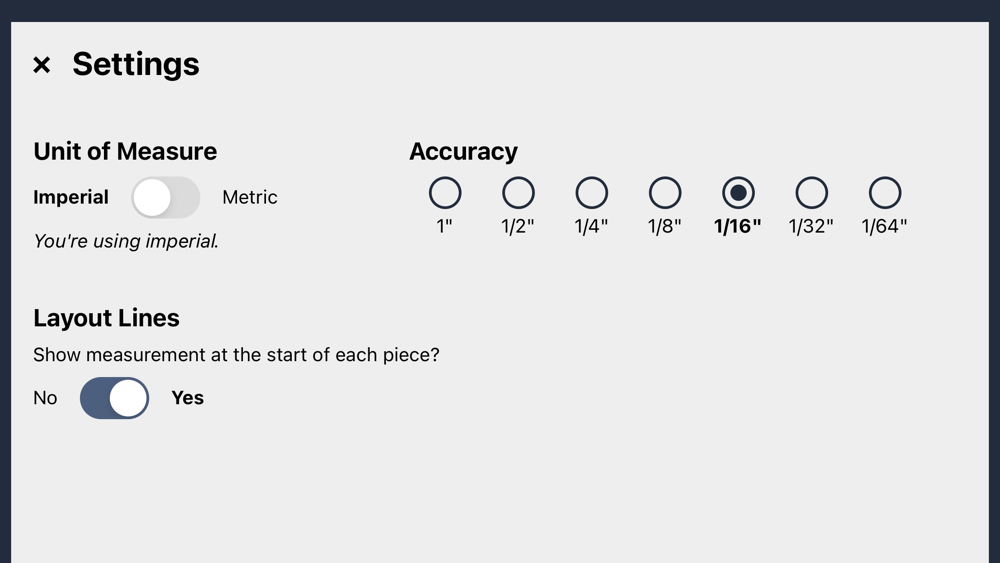Click the Imperial label
This screenshot has height=563, width=1000.
tap(71, 197)
